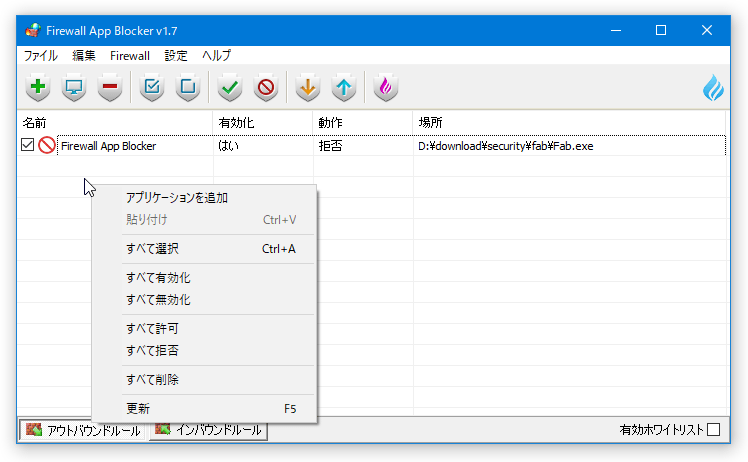
Task: Click the greyed 貼り付け context menu entry
Action: pos(204,220)
